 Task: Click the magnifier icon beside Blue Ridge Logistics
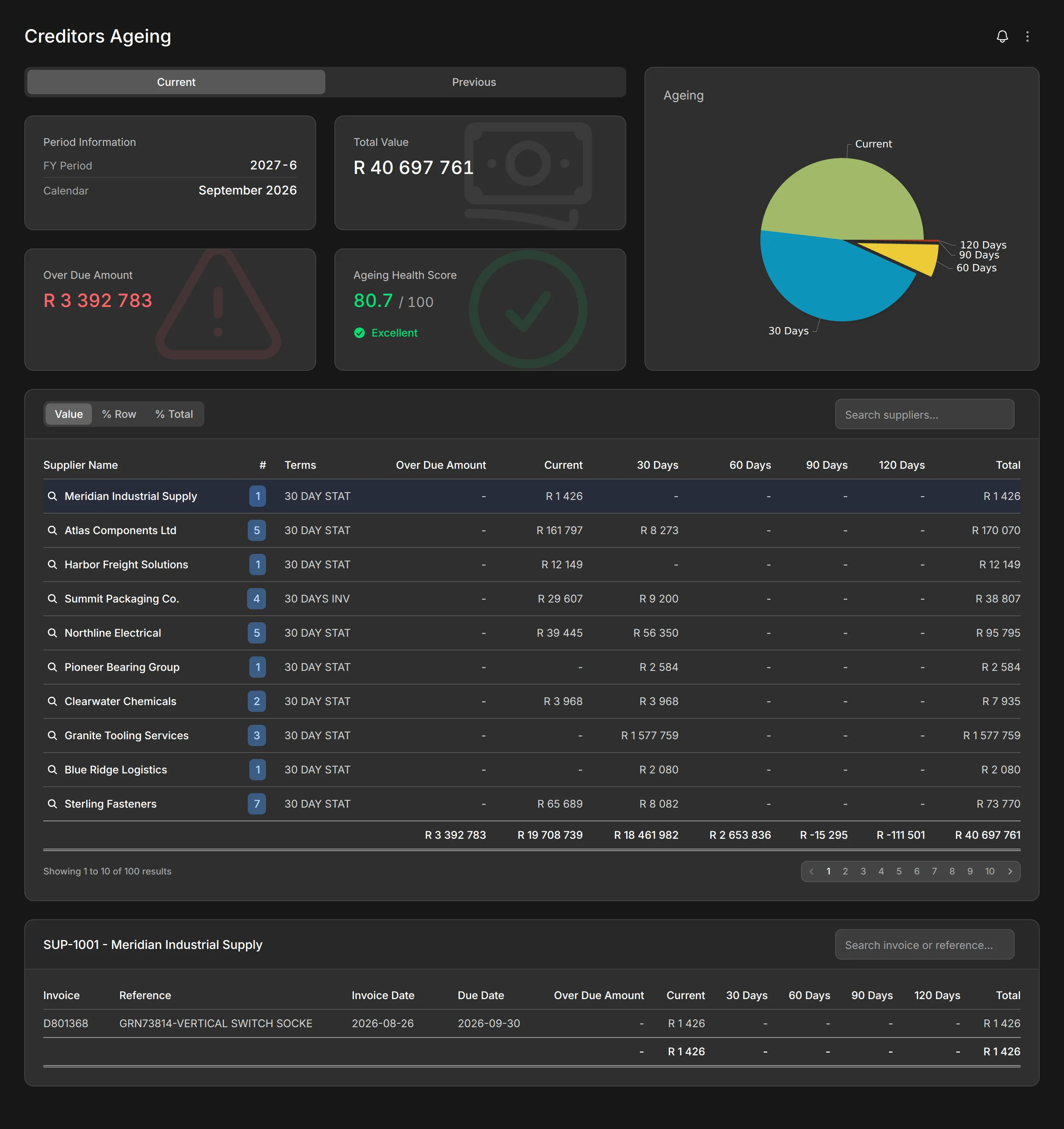[52, 770]
